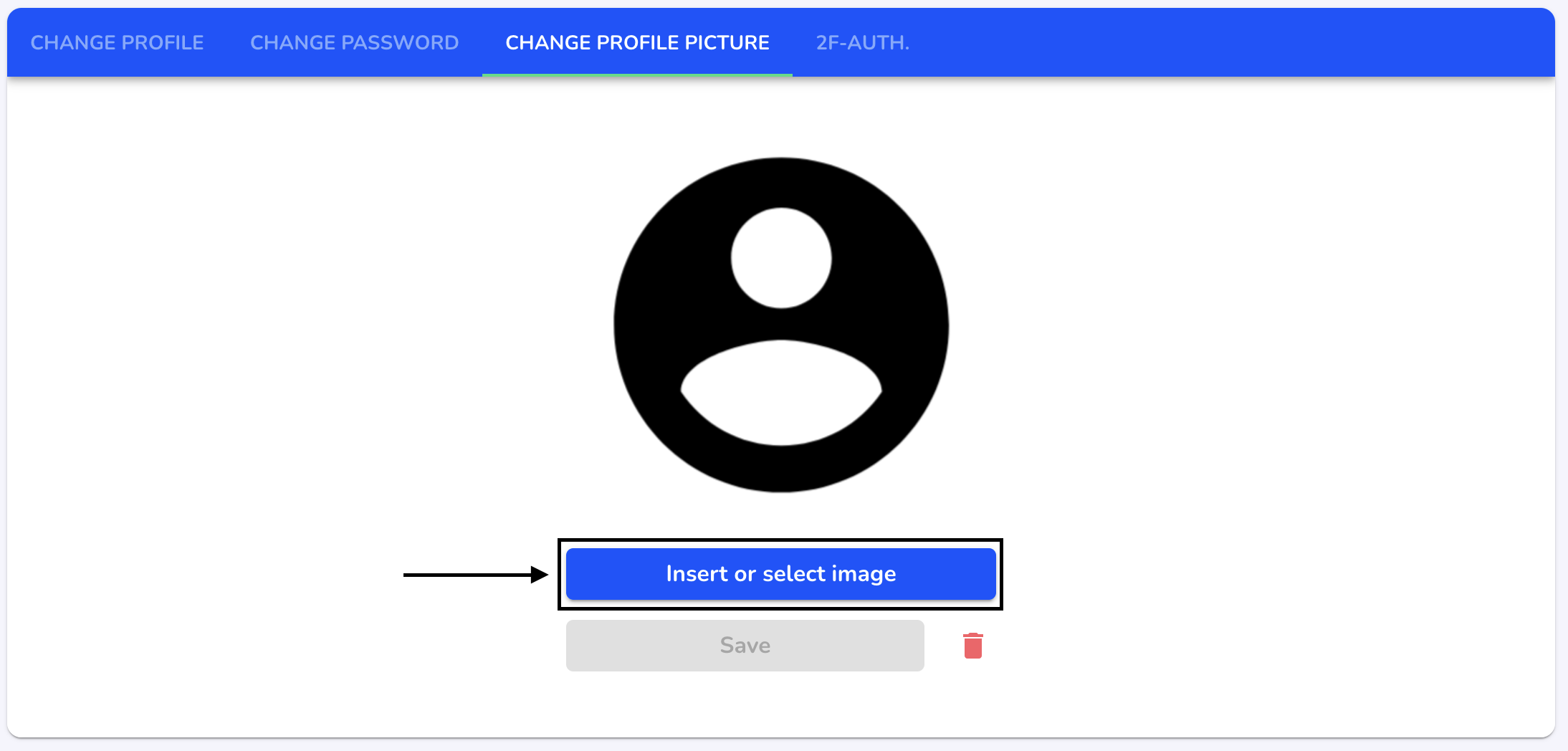Screen dimensions: 1568x751
Task: Delete profile picture with red trash icon
Action: coord(972,646)
